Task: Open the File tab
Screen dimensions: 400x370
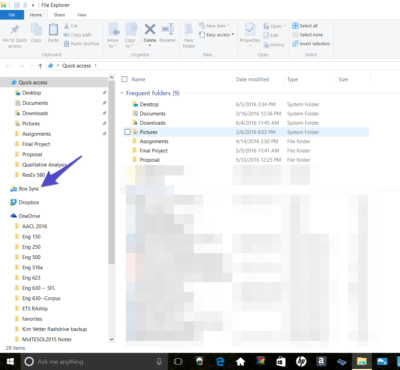Action: [x=12, y=15]
